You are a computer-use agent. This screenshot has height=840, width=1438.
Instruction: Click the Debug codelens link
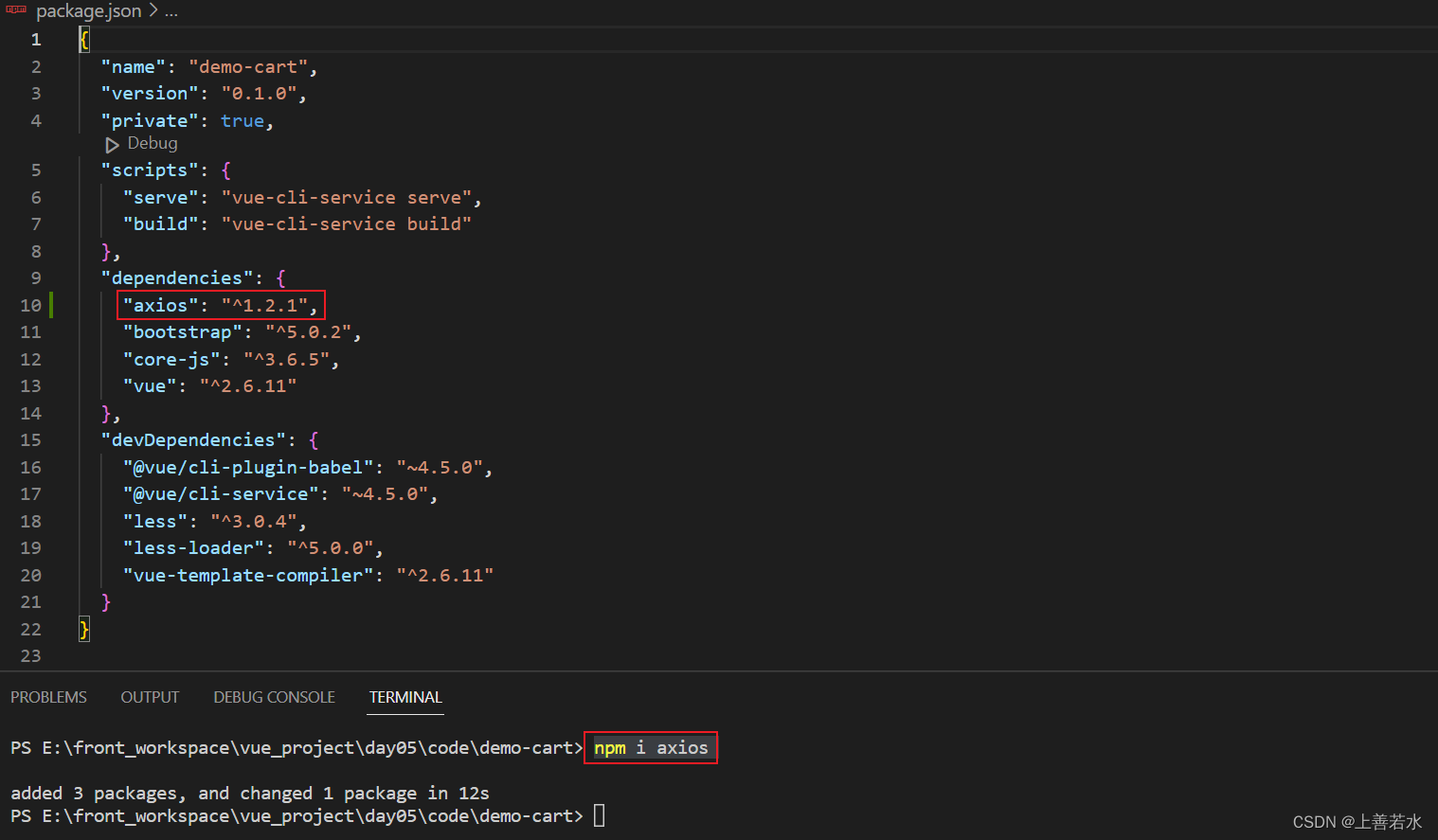point(153,143)
